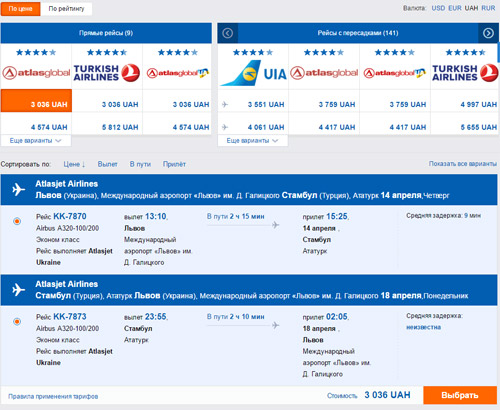Click the departure time 13:10
The image size is (500, 410).
tap(156, 216)
